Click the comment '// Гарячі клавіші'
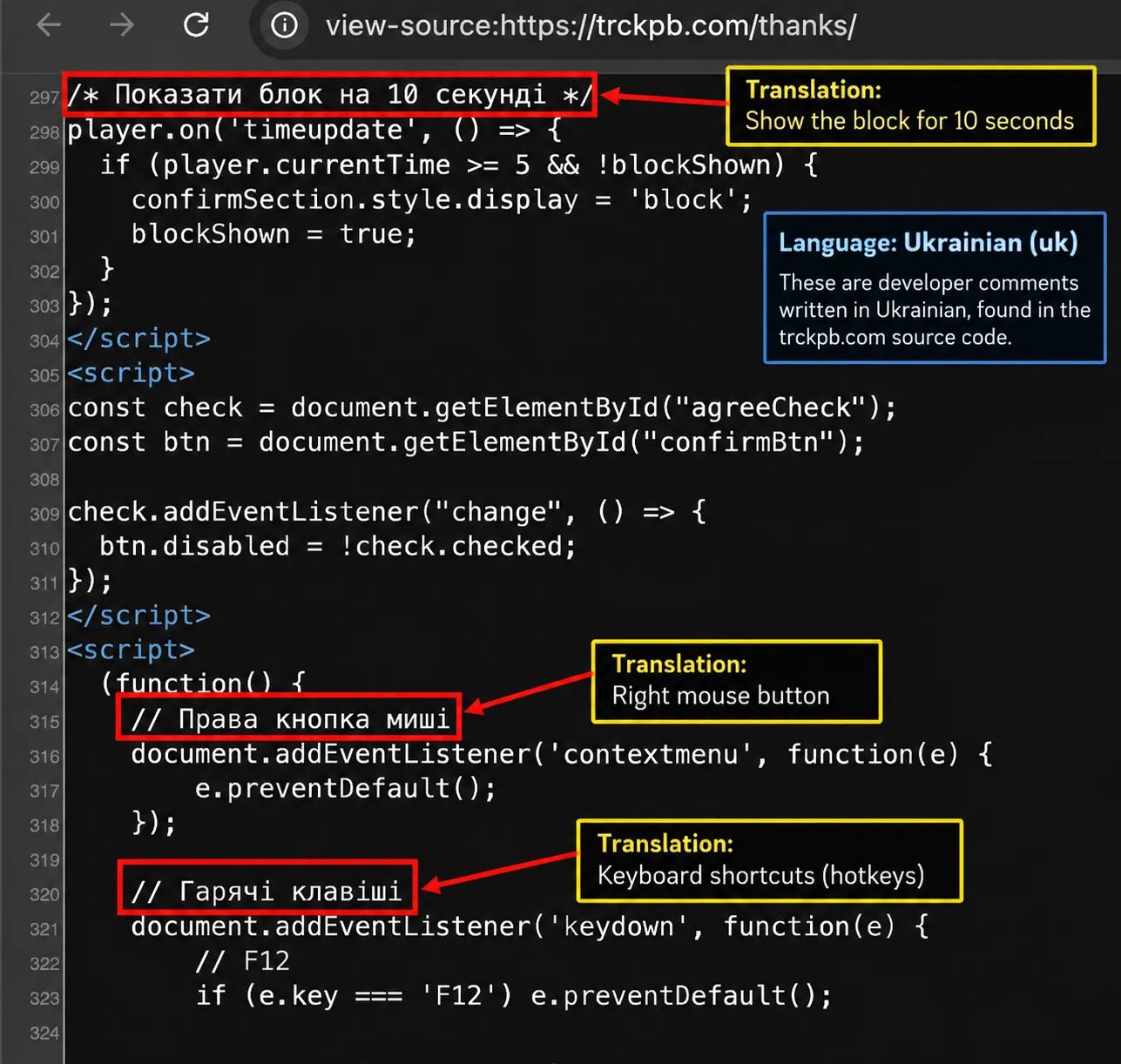Image resolution: width=1121 pixels, height=1064 pixels. [x=267, y=891]
